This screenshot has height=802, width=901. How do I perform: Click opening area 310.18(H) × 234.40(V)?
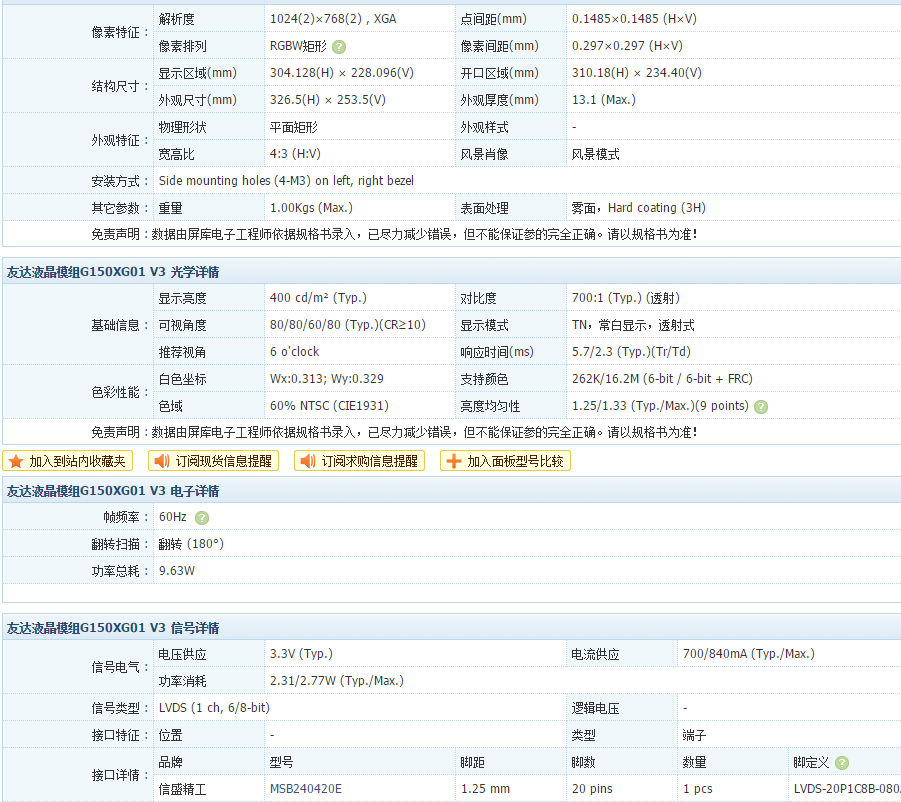tap(637, 73)
